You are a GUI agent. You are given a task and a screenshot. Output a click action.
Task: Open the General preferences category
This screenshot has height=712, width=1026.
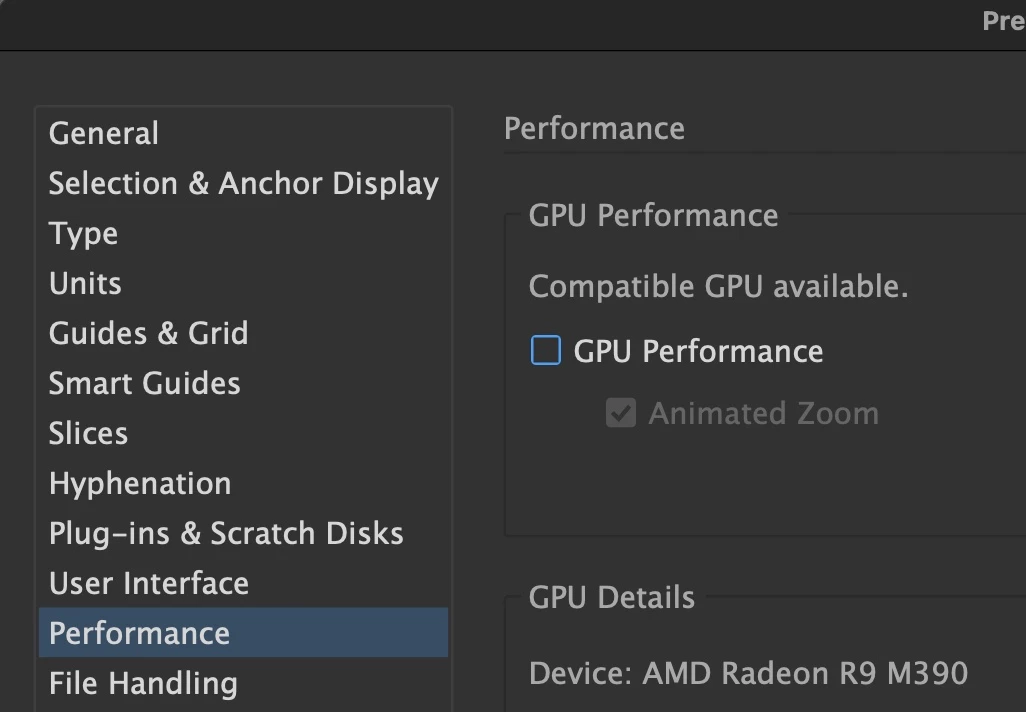pos(104,133)
